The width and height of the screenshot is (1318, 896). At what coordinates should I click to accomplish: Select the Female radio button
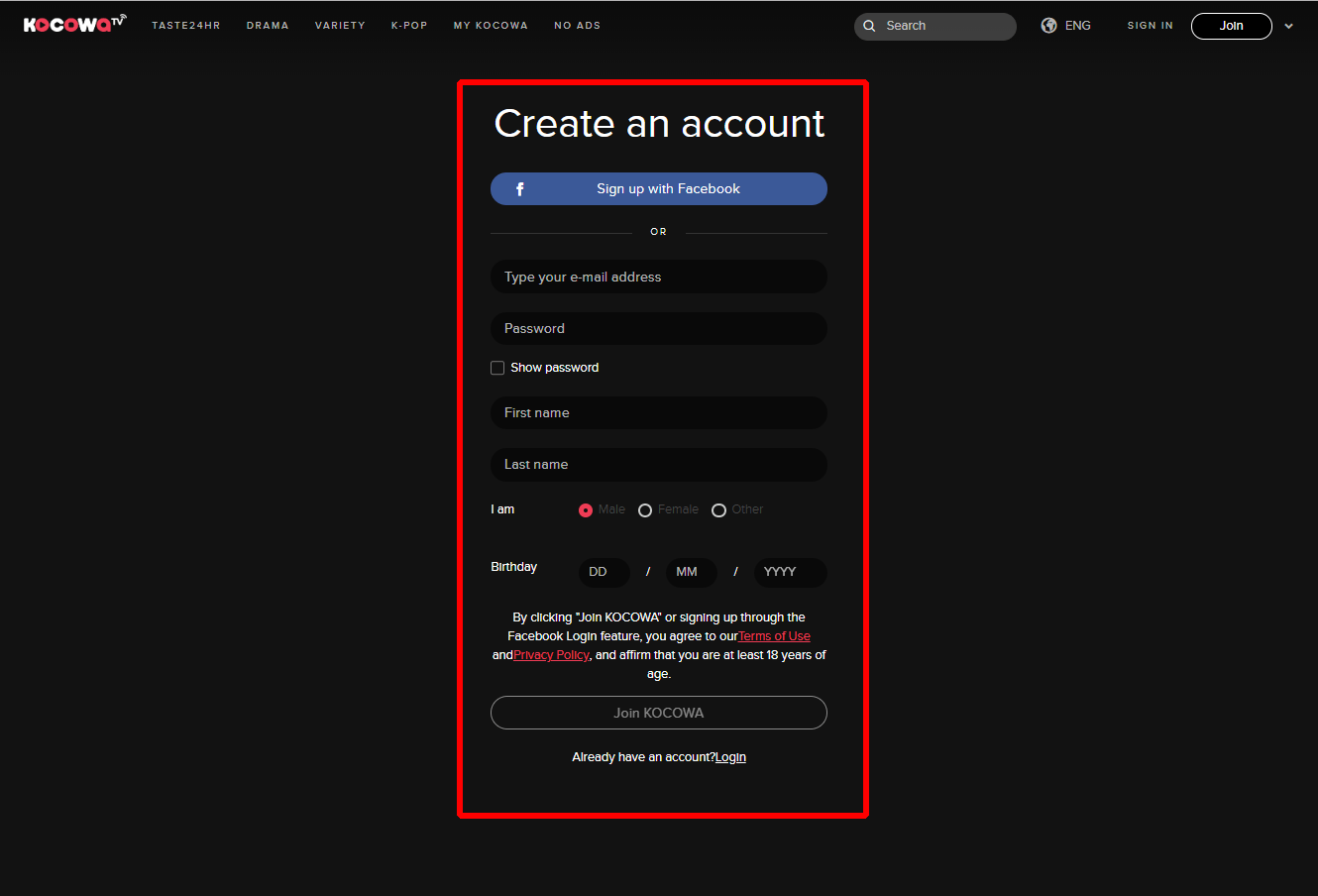pos(645,509)
